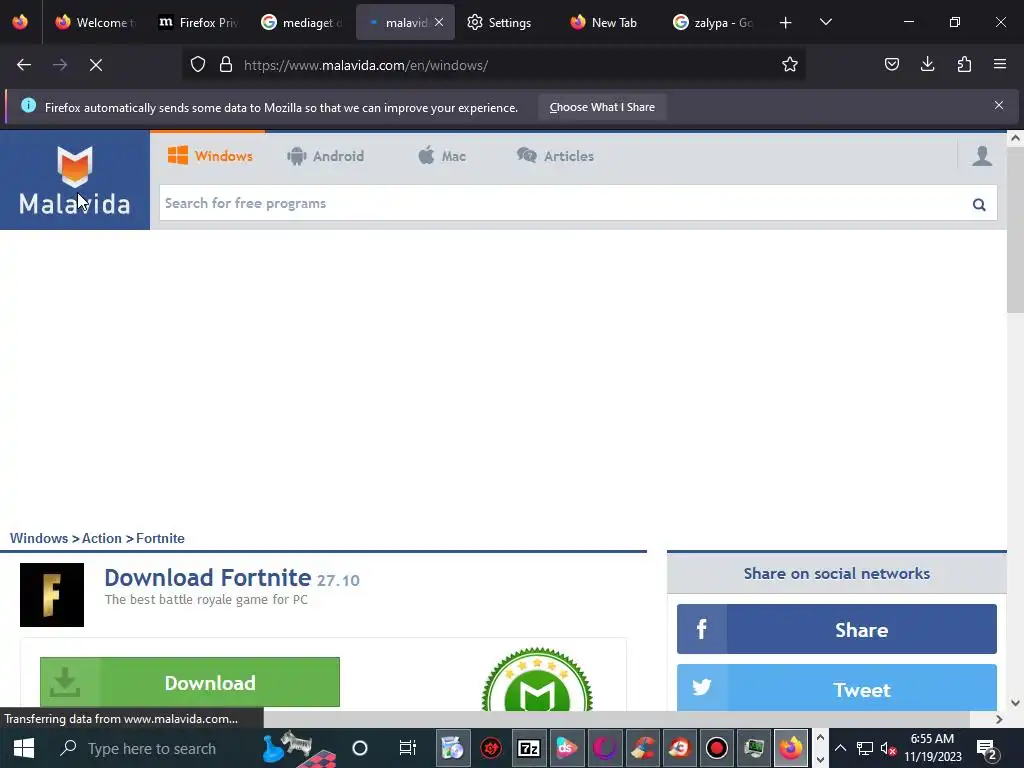Open the Firefox View icon
1024x768 pixels.
tap(20, 22)
